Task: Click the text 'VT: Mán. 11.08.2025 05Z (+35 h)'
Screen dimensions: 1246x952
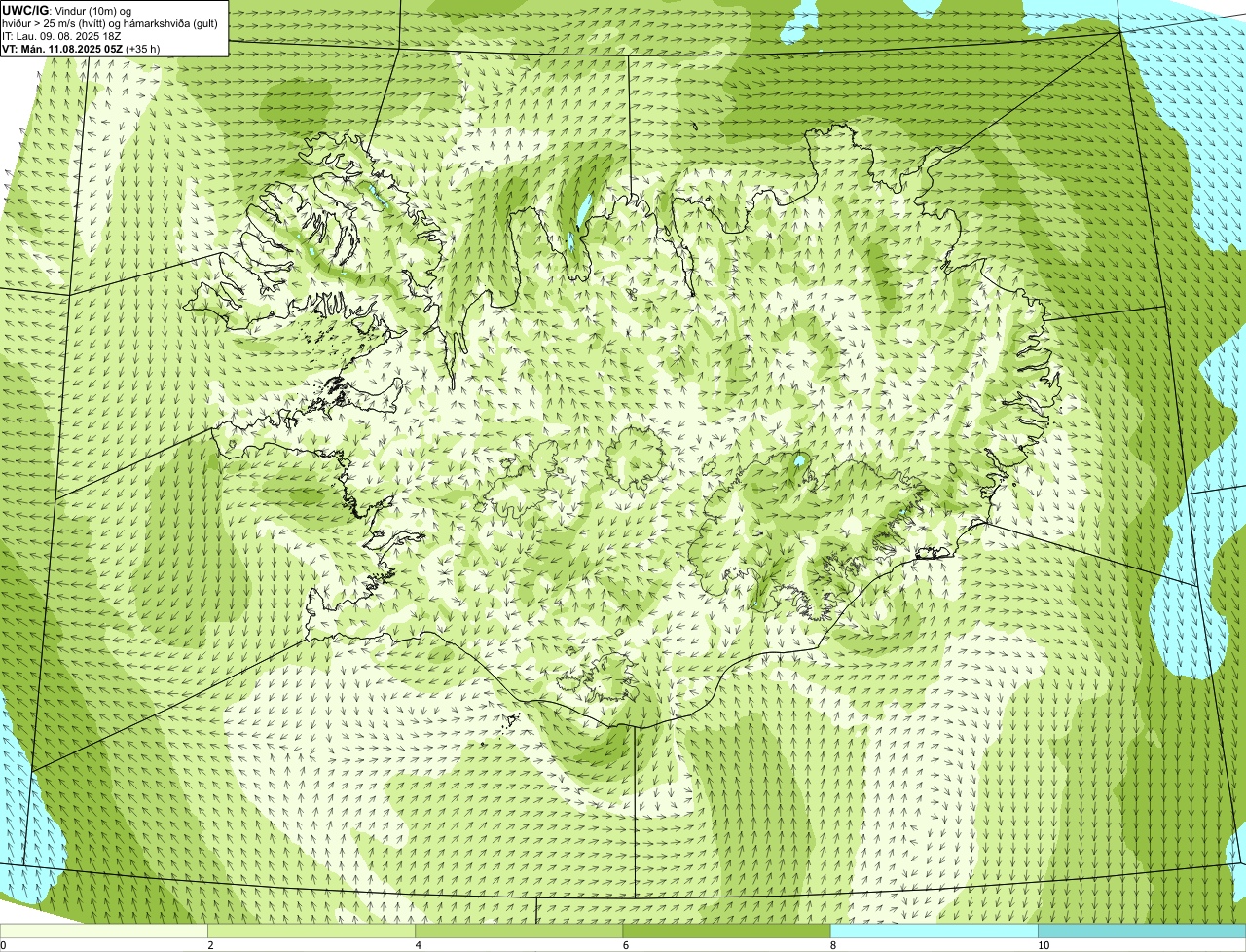Action: click(x=81, y=49)
